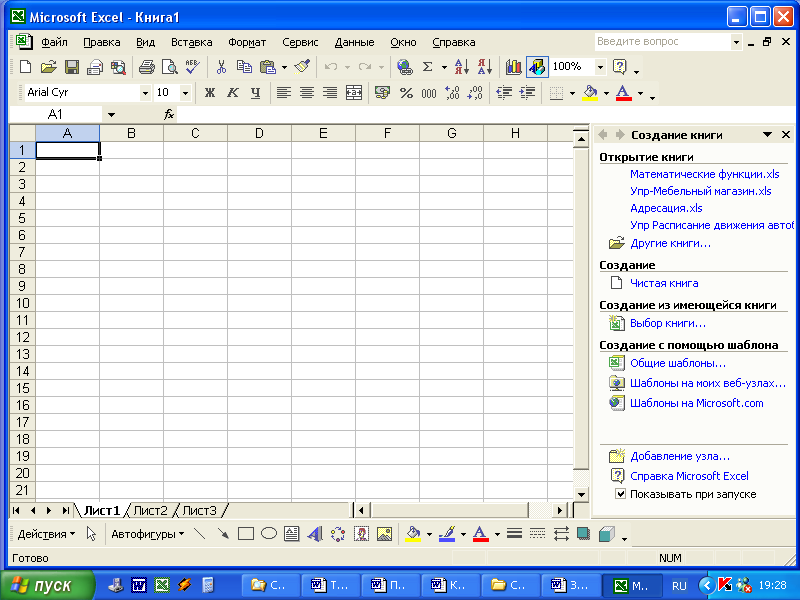
Task: Insert text box on drawing toolbar
Action: tap(292, 534)
